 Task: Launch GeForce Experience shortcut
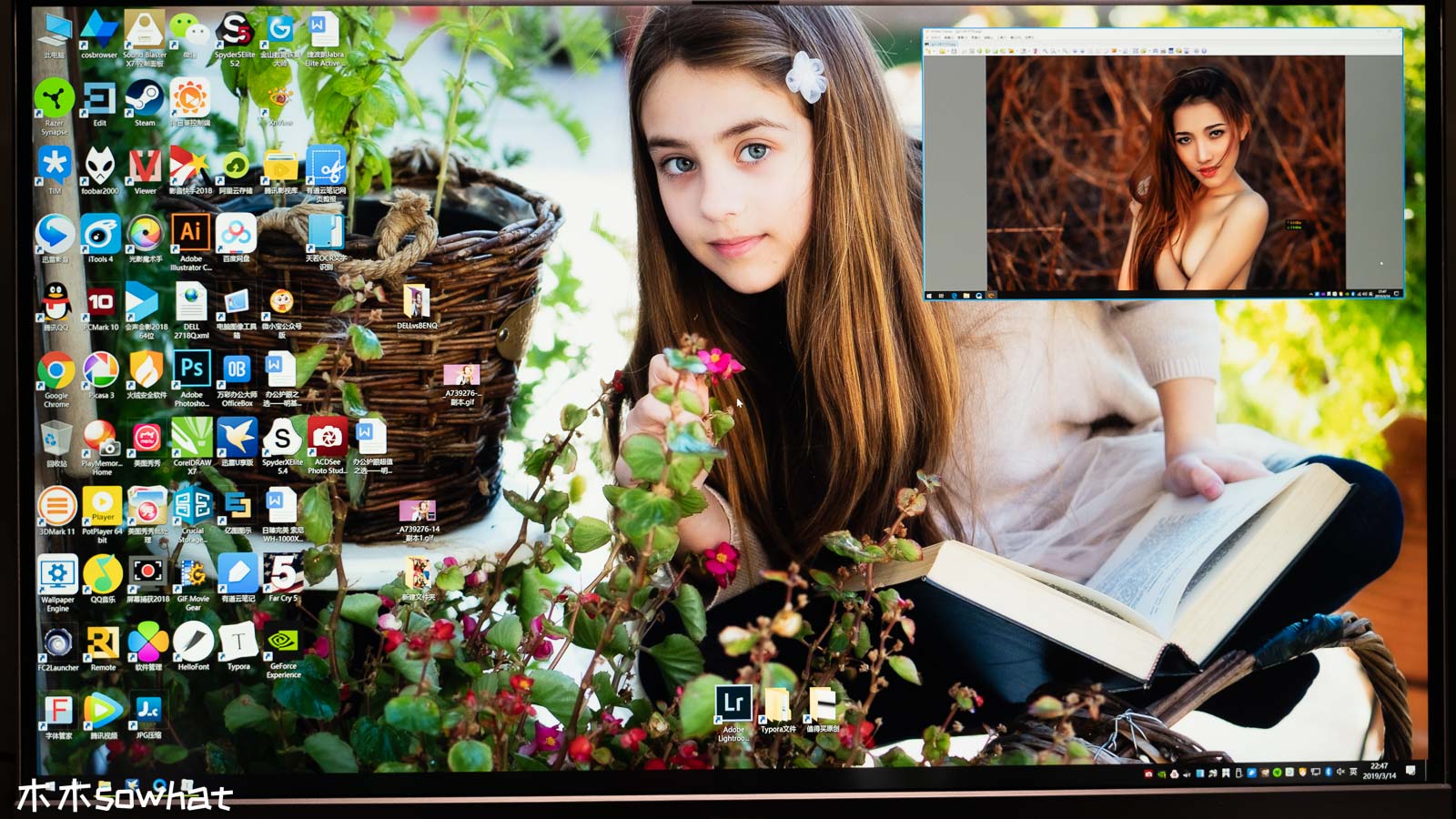click(x=283, y=652)
